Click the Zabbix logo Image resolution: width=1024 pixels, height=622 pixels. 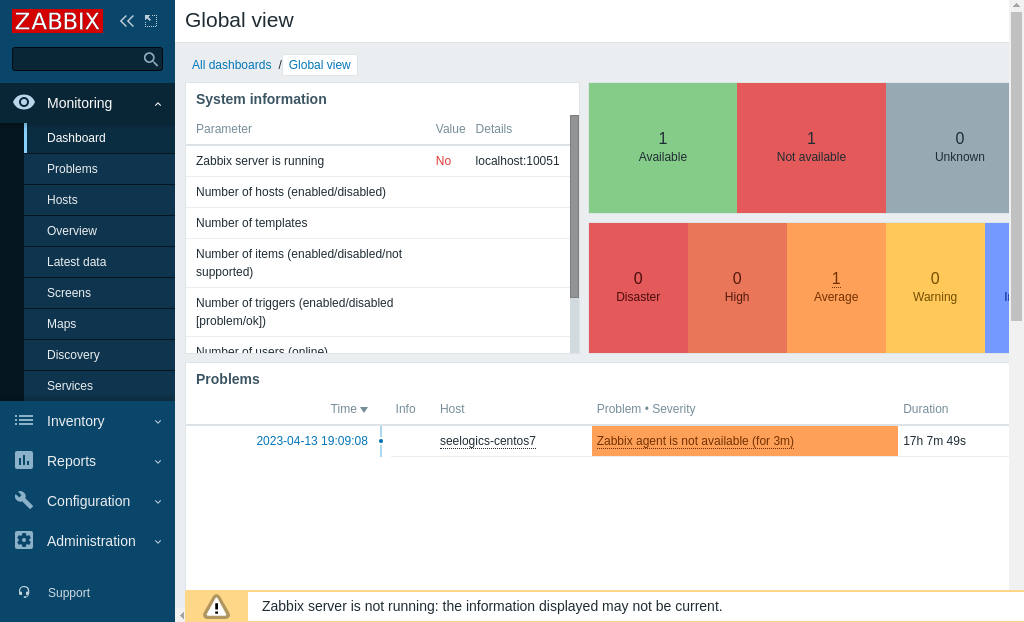(x=57, y=21)
